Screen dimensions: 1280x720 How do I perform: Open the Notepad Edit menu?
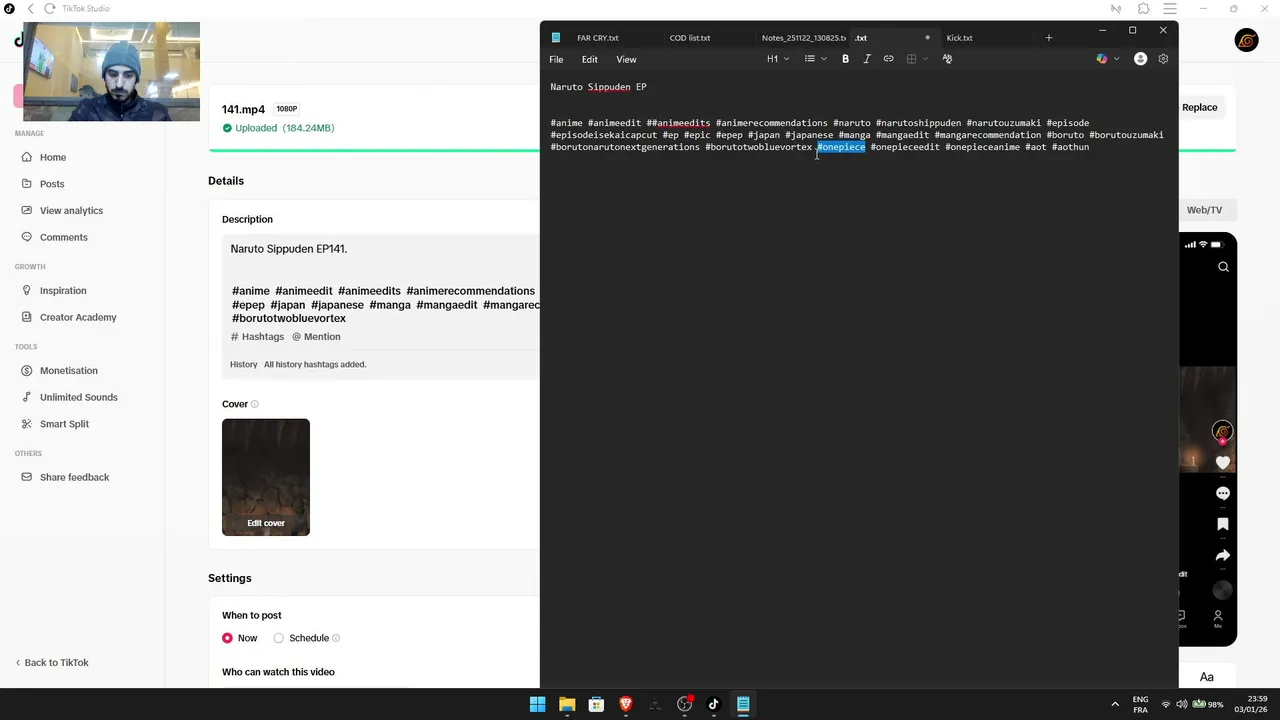point(590,59)
